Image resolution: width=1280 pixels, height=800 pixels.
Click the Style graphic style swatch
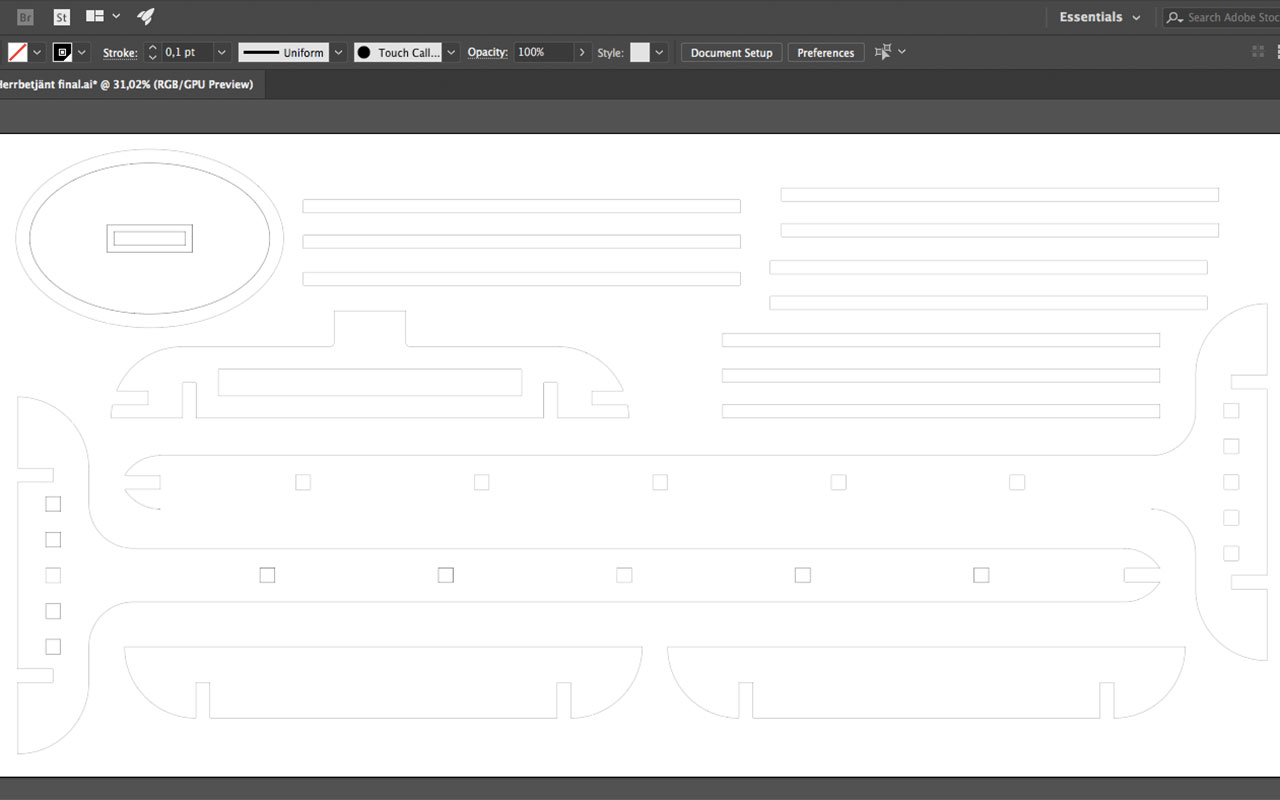(640, 52)
